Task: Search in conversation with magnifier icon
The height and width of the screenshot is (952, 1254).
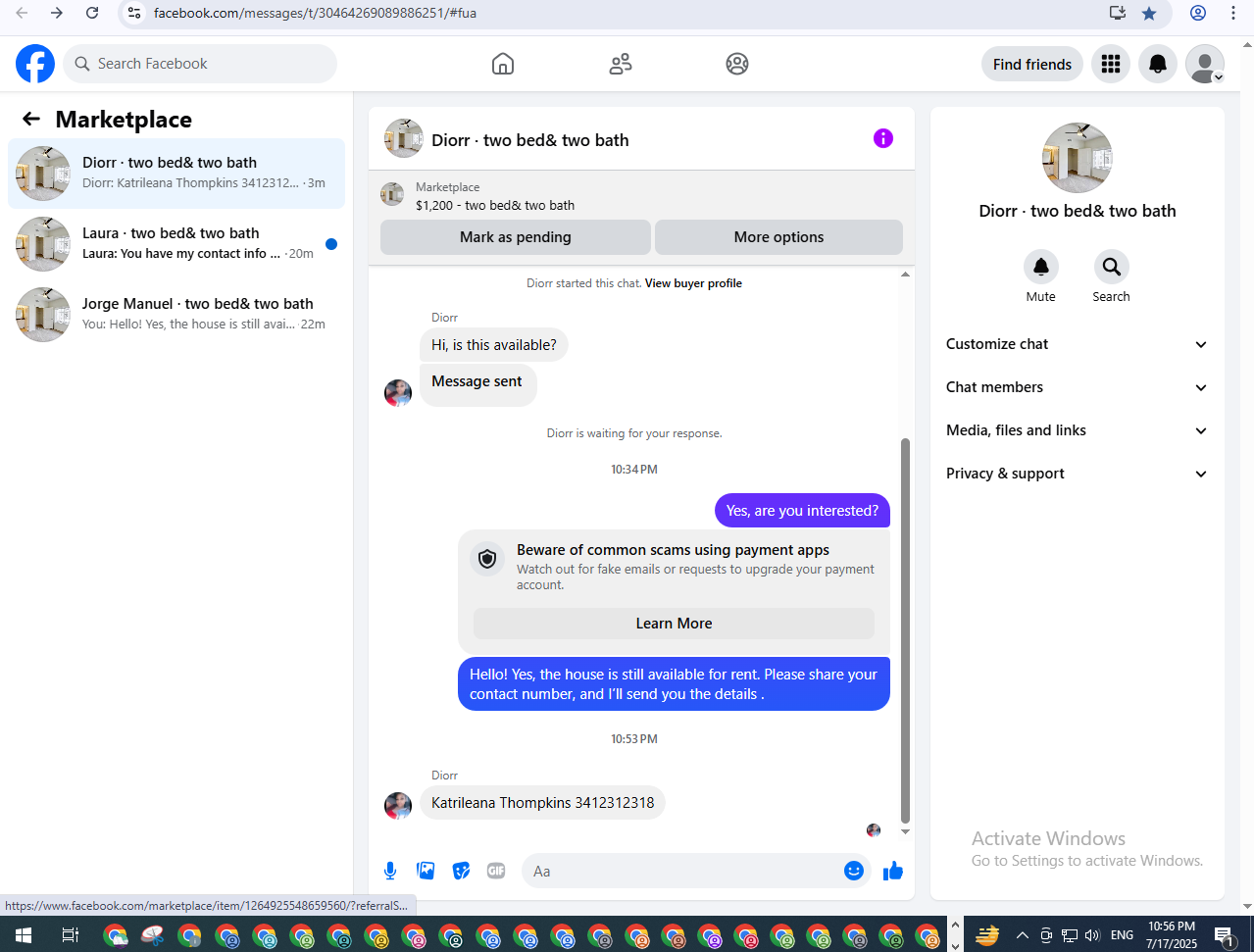Action: point(1112,267)
